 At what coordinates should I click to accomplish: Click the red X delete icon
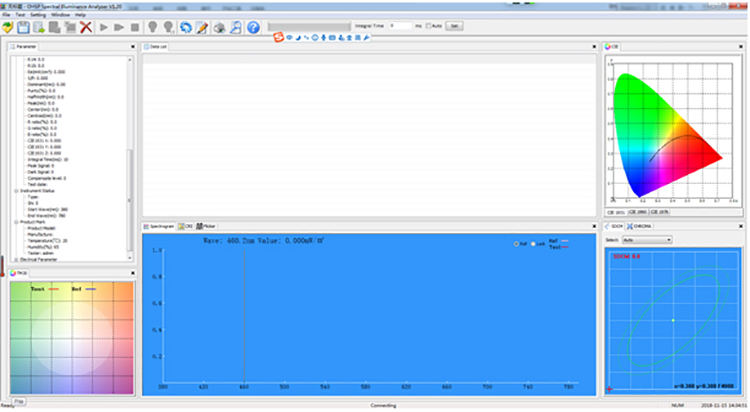[x=87, y=27]
